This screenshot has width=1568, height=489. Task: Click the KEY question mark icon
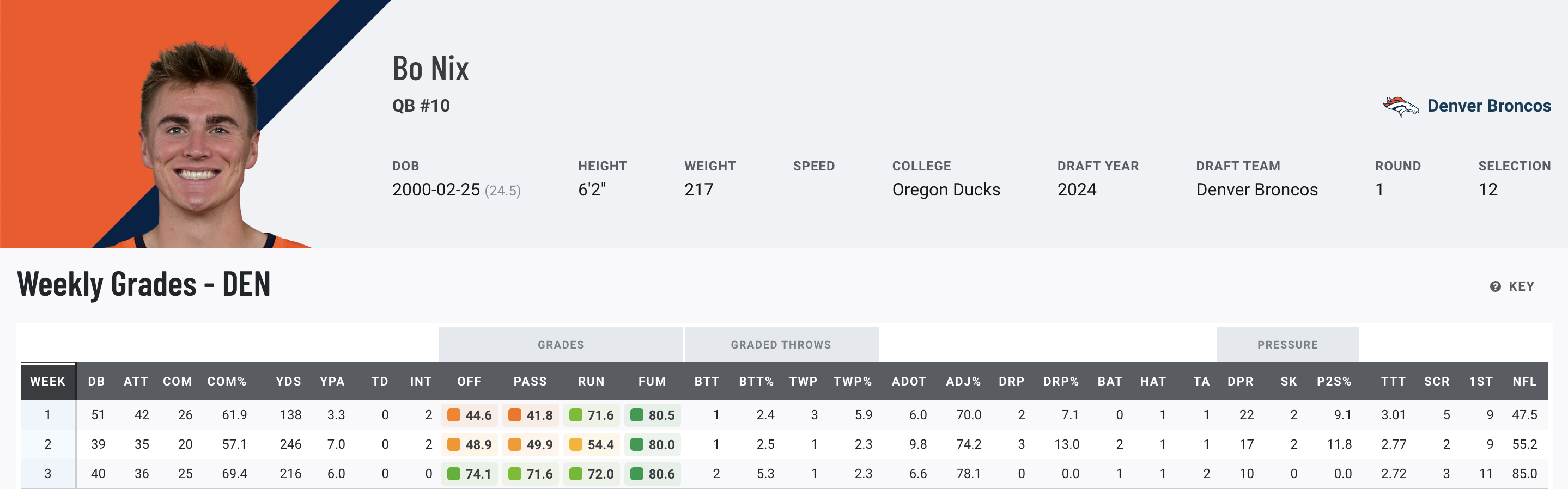[1495, 286]
